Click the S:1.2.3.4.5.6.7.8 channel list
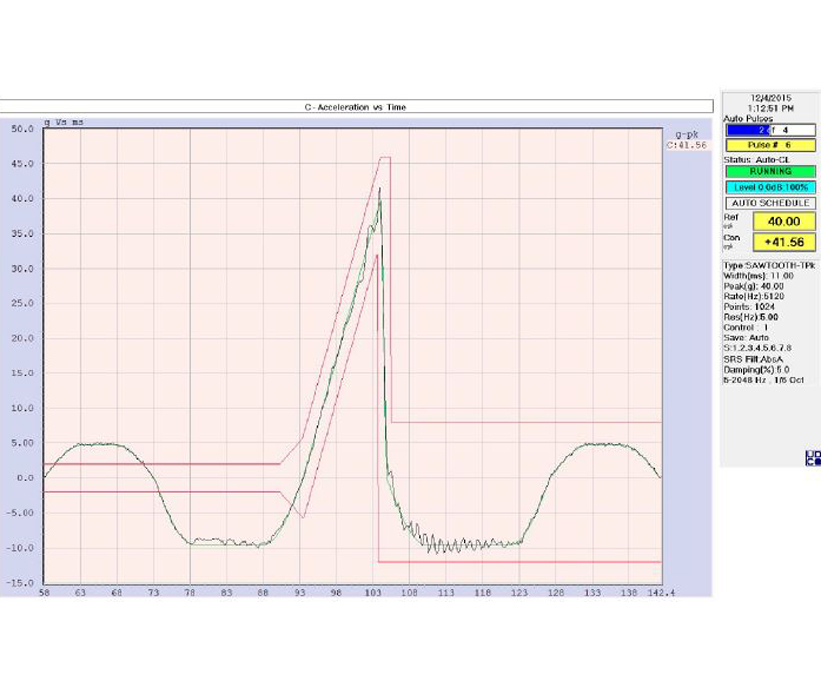821x687 pixels. click(x=758, y=348)
